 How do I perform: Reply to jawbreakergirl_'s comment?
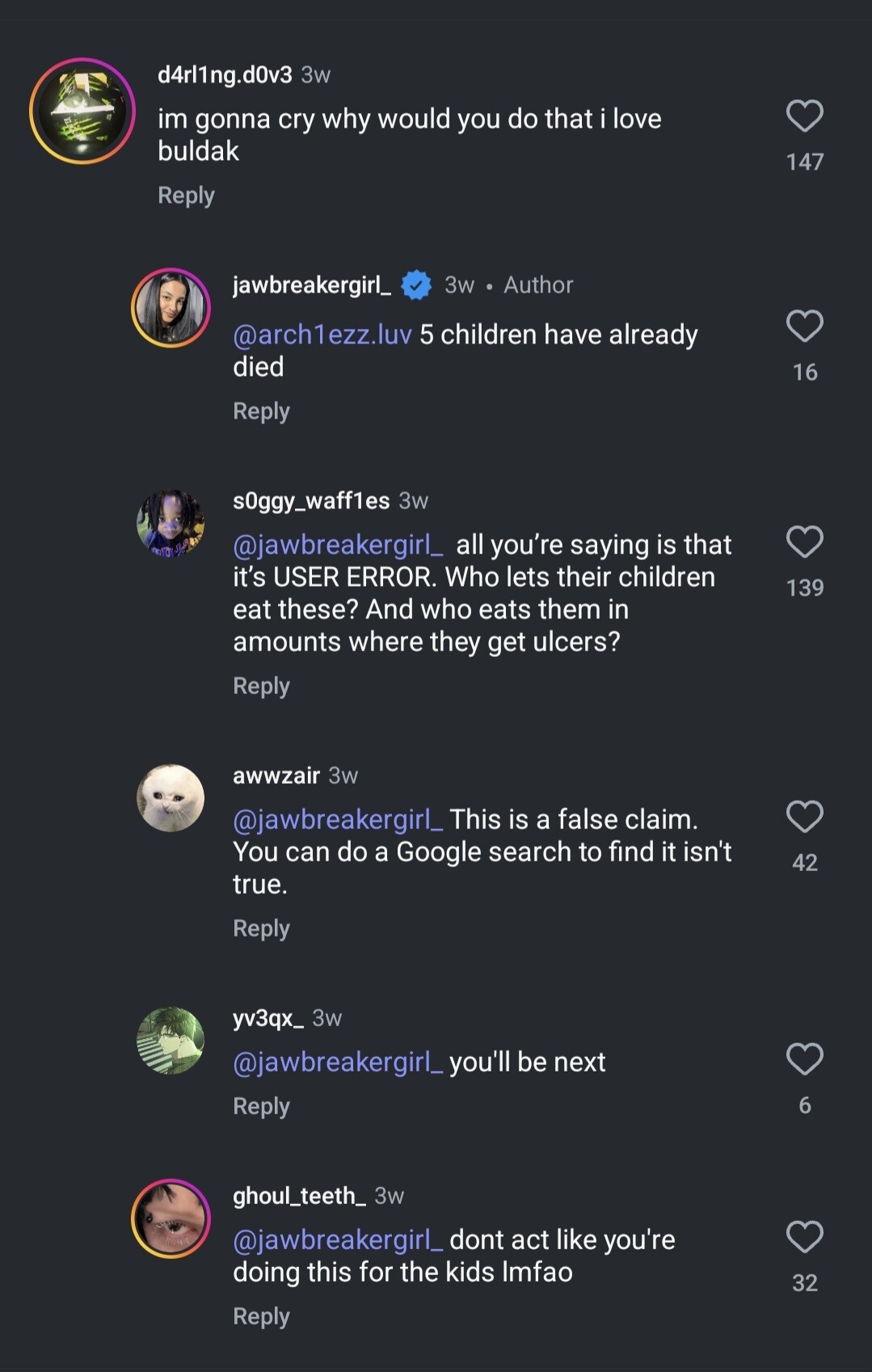click(x=261, y=411)
